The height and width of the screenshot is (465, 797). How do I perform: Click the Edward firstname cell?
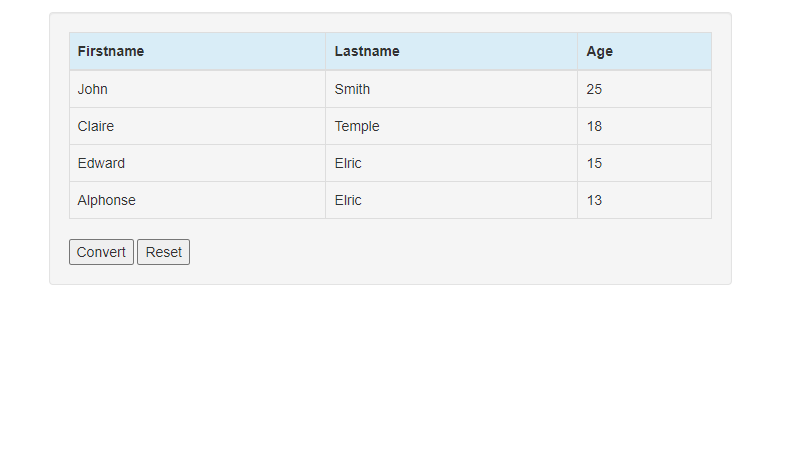[197, 163]
